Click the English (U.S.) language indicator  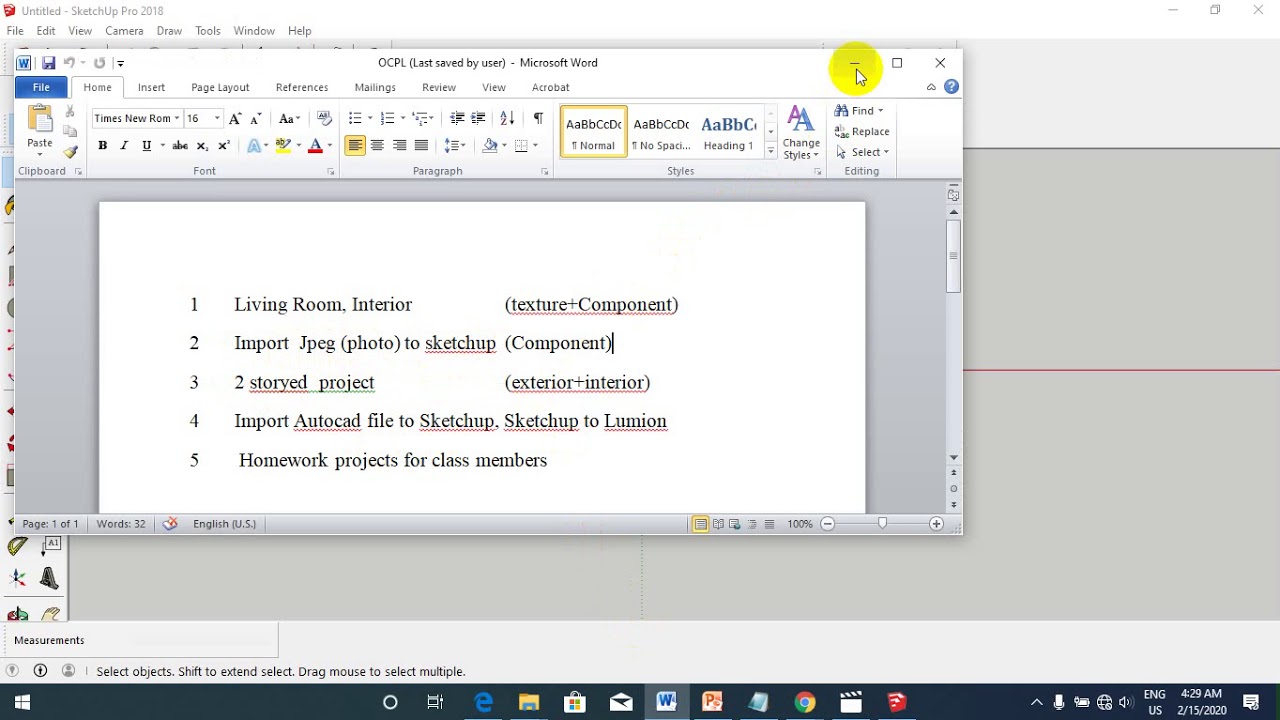click(224, 524)
